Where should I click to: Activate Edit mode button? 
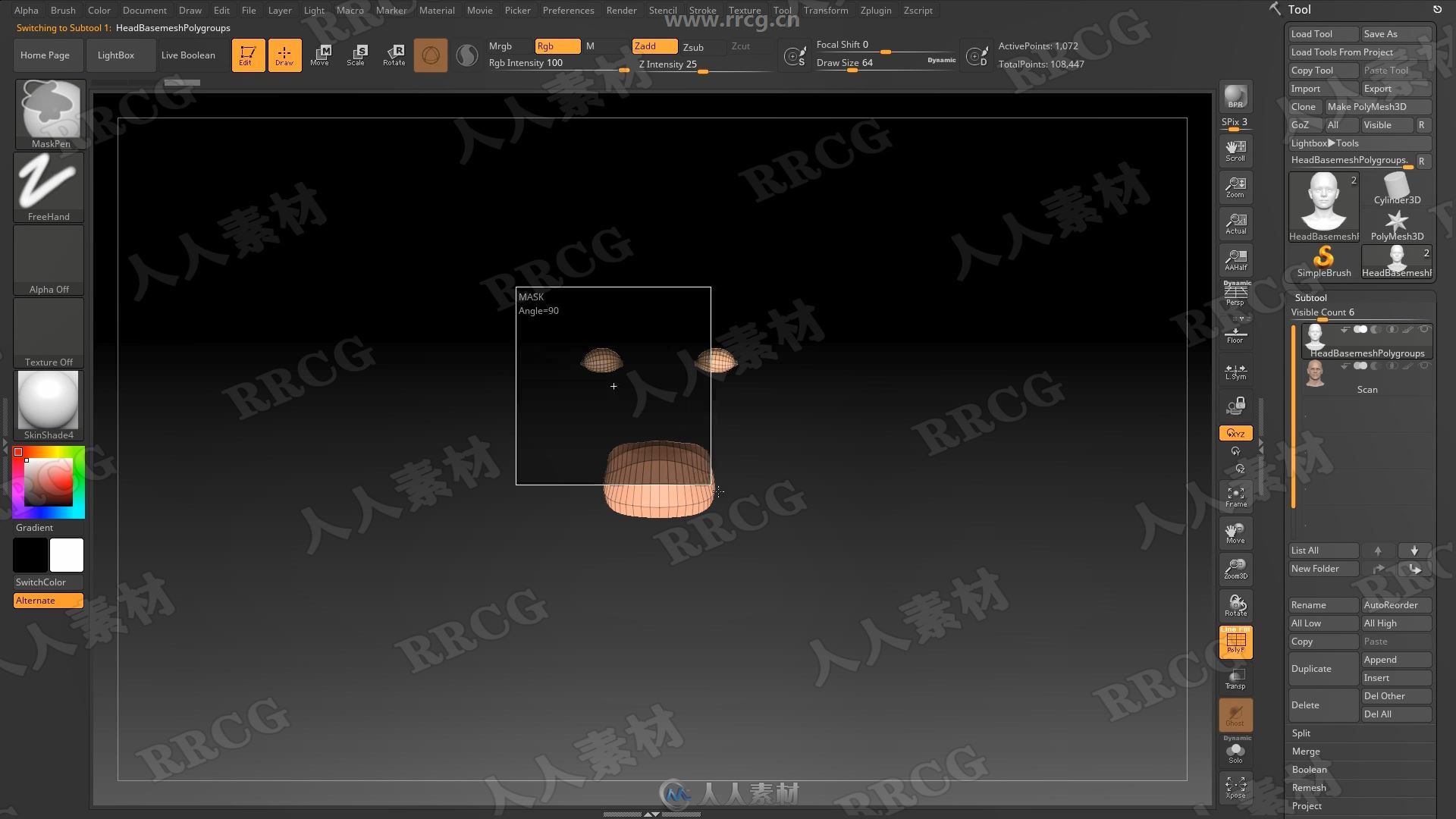pos(248,55)
